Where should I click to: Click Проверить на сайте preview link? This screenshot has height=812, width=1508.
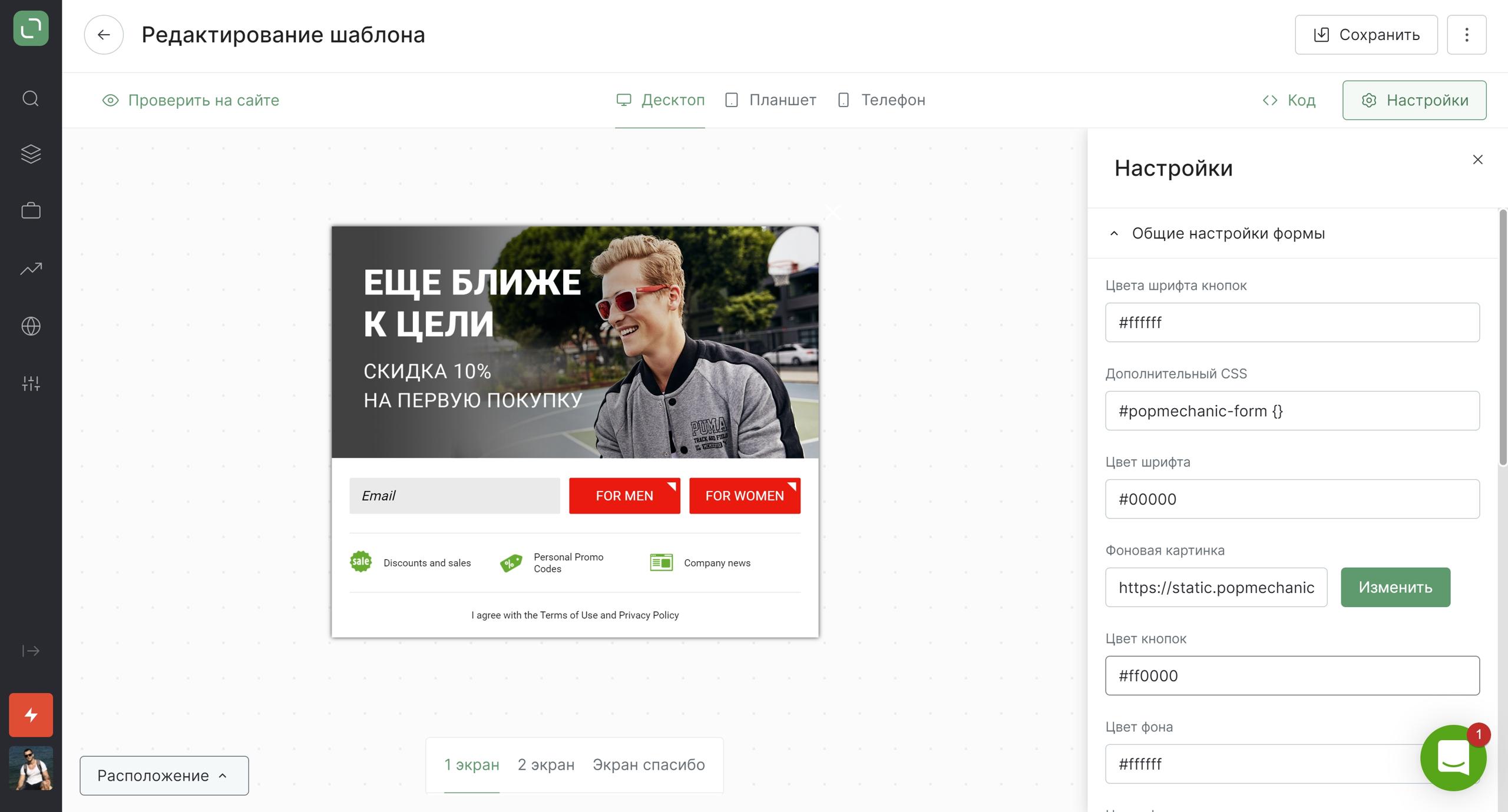point(191,100)
